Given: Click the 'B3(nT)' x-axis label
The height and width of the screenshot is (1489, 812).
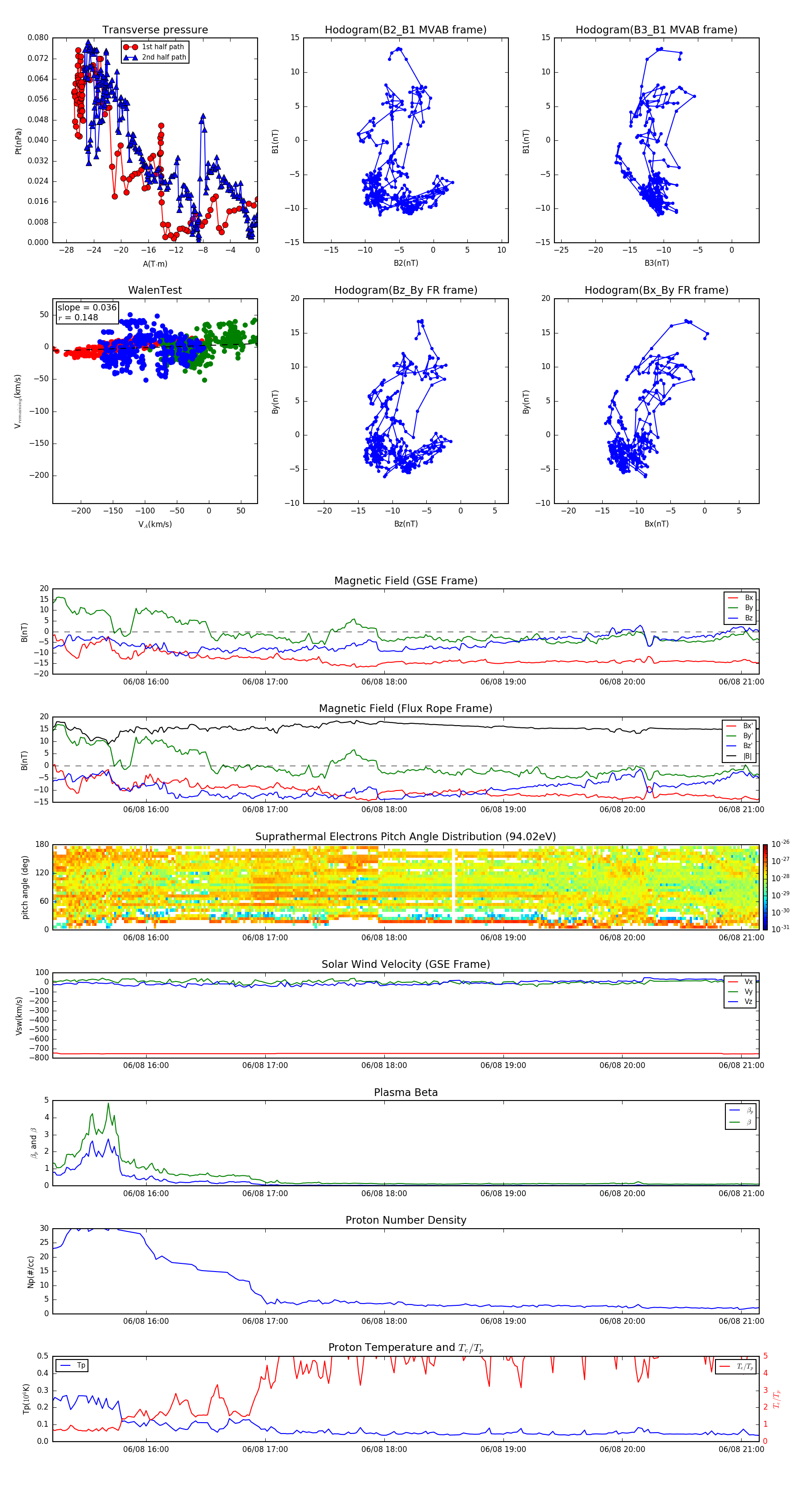Looking at the screenshot, I should click(656, 263).
